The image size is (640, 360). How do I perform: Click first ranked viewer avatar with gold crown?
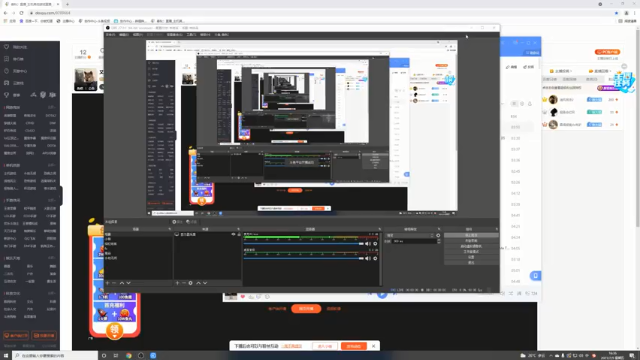pos(553,100)
